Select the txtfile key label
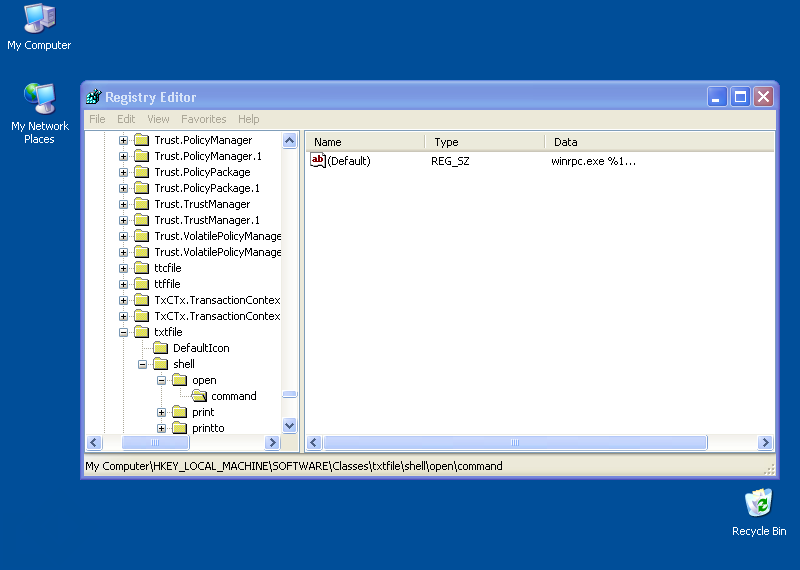Screen dimensions: 800x570 pyautogui.click(x=168, y=332)
